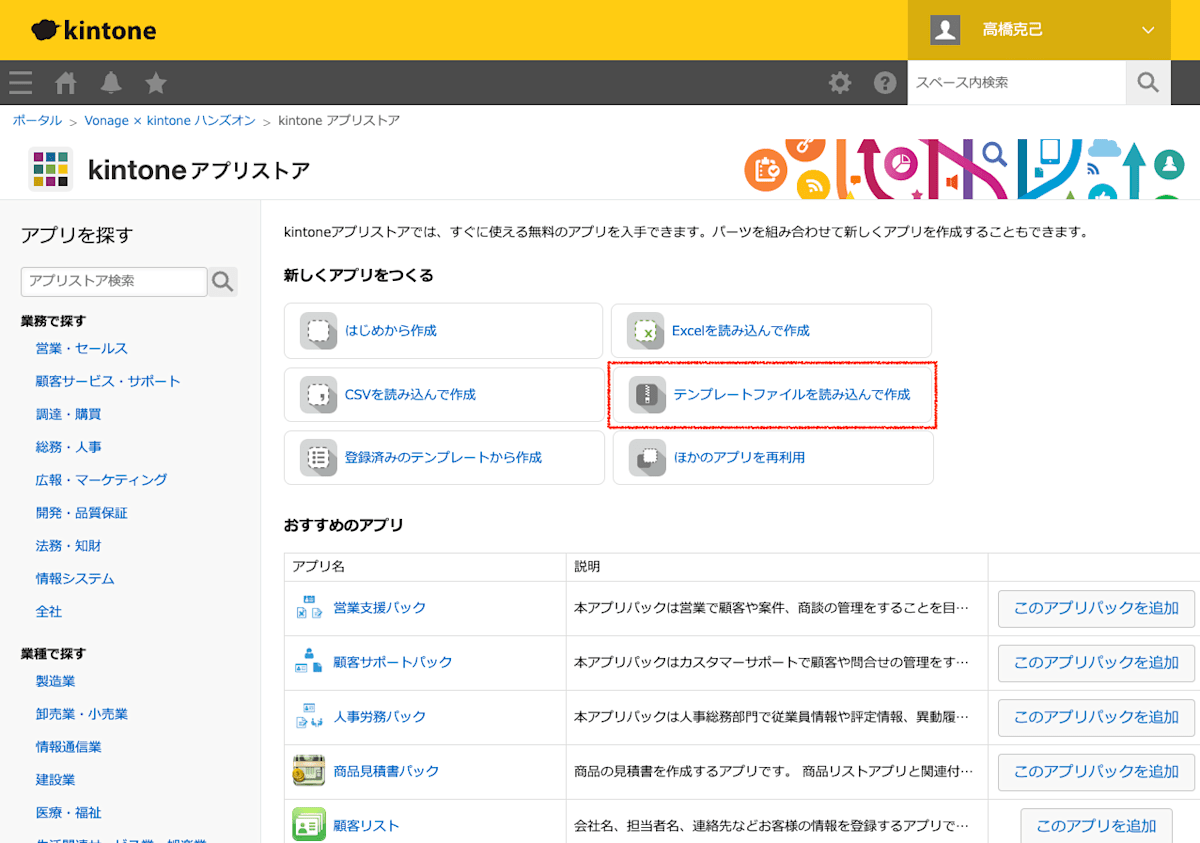Add the 人事労務パック app pack
Viewport: 1200px width, 843px height.
pyautogui.click(x=1096, y=717)
